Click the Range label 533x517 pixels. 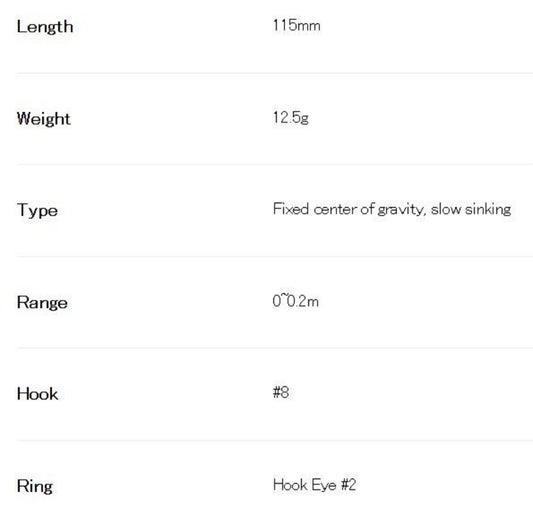point(42,303)
